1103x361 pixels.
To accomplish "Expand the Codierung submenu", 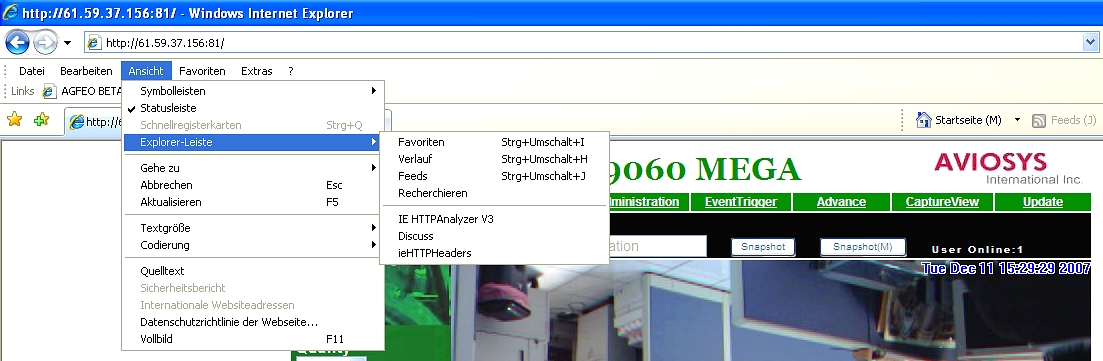I will [x=253, y=245].
